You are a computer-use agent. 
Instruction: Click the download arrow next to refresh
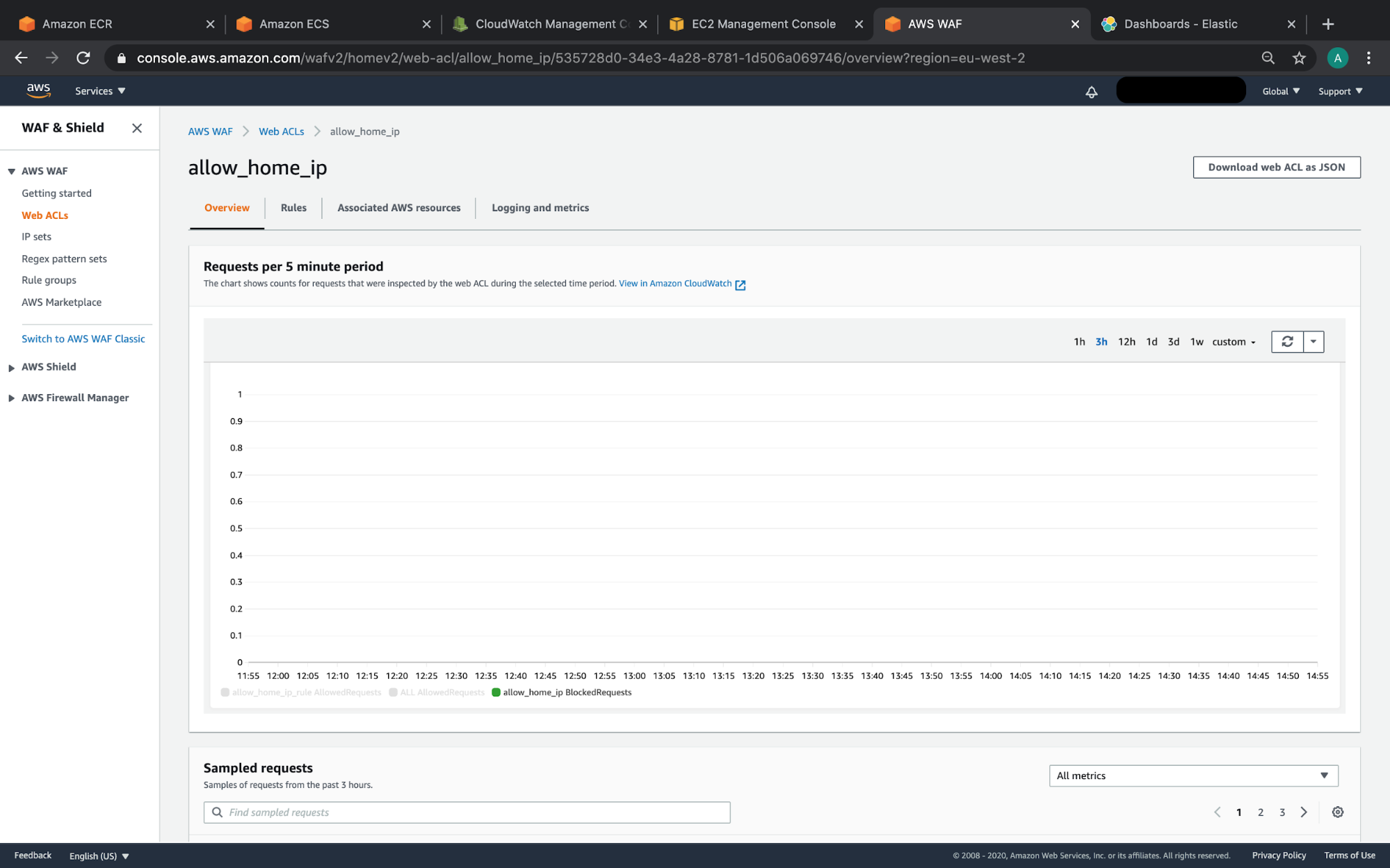point(1313,341)
